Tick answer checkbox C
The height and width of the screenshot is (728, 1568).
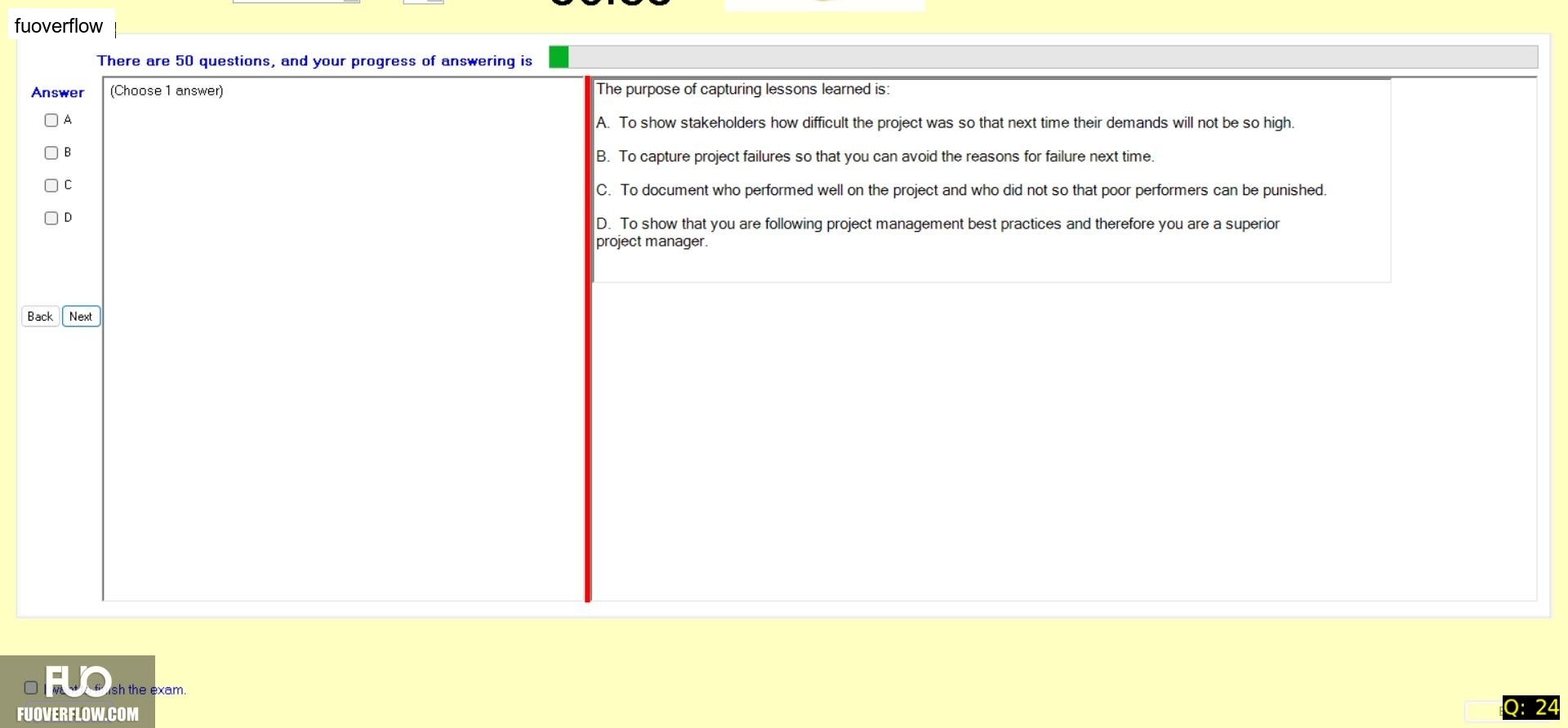(51, 185)
